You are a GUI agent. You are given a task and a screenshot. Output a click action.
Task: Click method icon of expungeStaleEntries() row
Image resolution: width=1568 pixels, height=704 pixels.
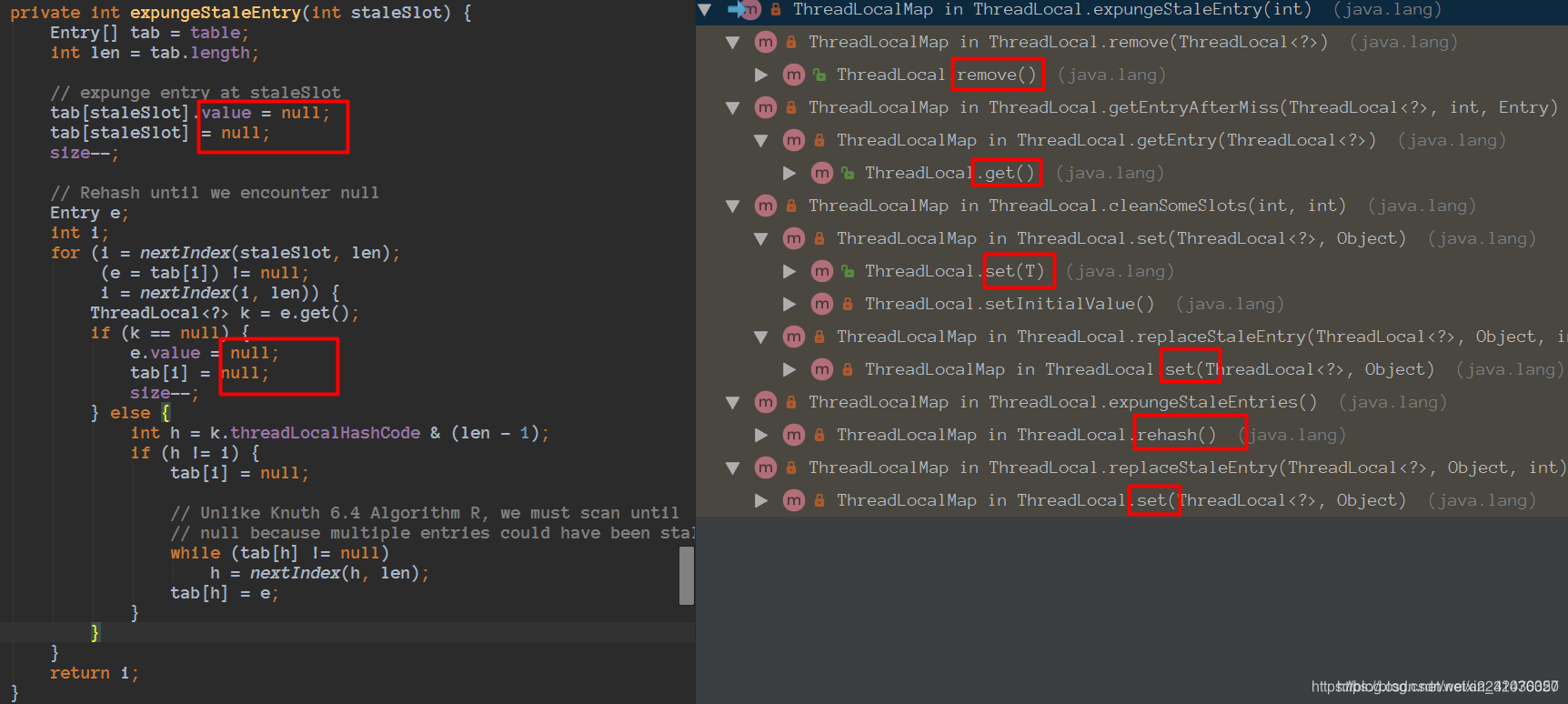pos(766,402)
